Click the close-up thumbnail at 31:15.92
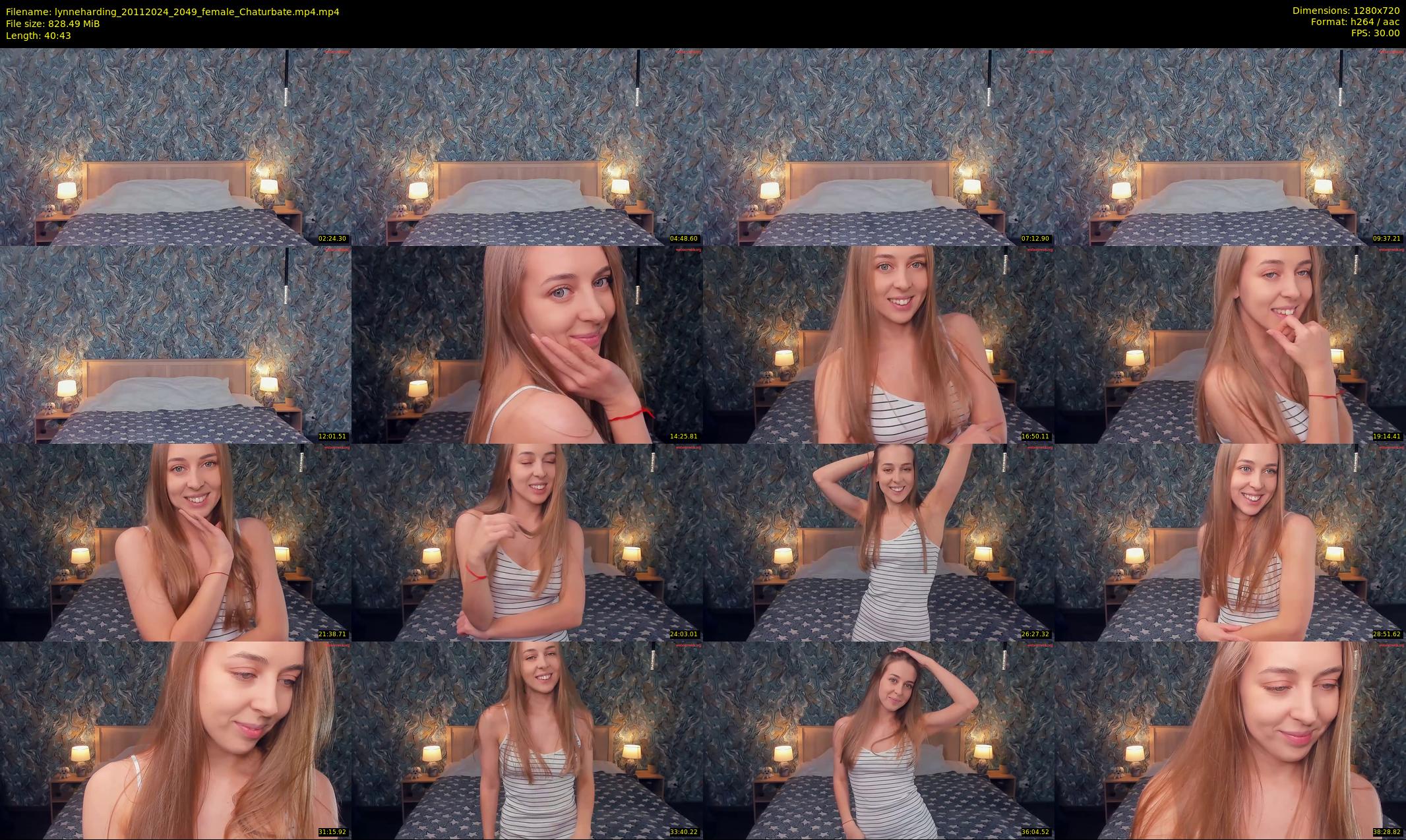 click(175, 740)
